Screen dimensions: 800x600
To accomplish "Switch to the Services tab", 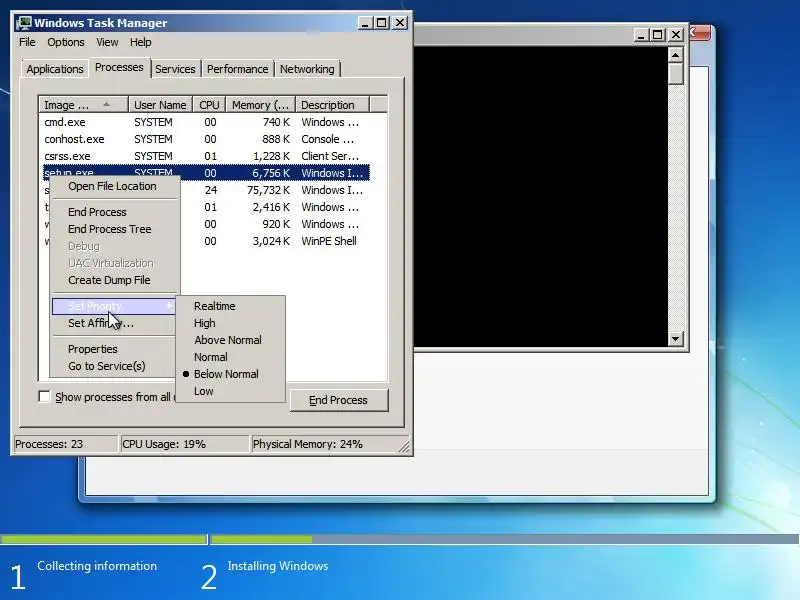I will (x=175, y=69).
